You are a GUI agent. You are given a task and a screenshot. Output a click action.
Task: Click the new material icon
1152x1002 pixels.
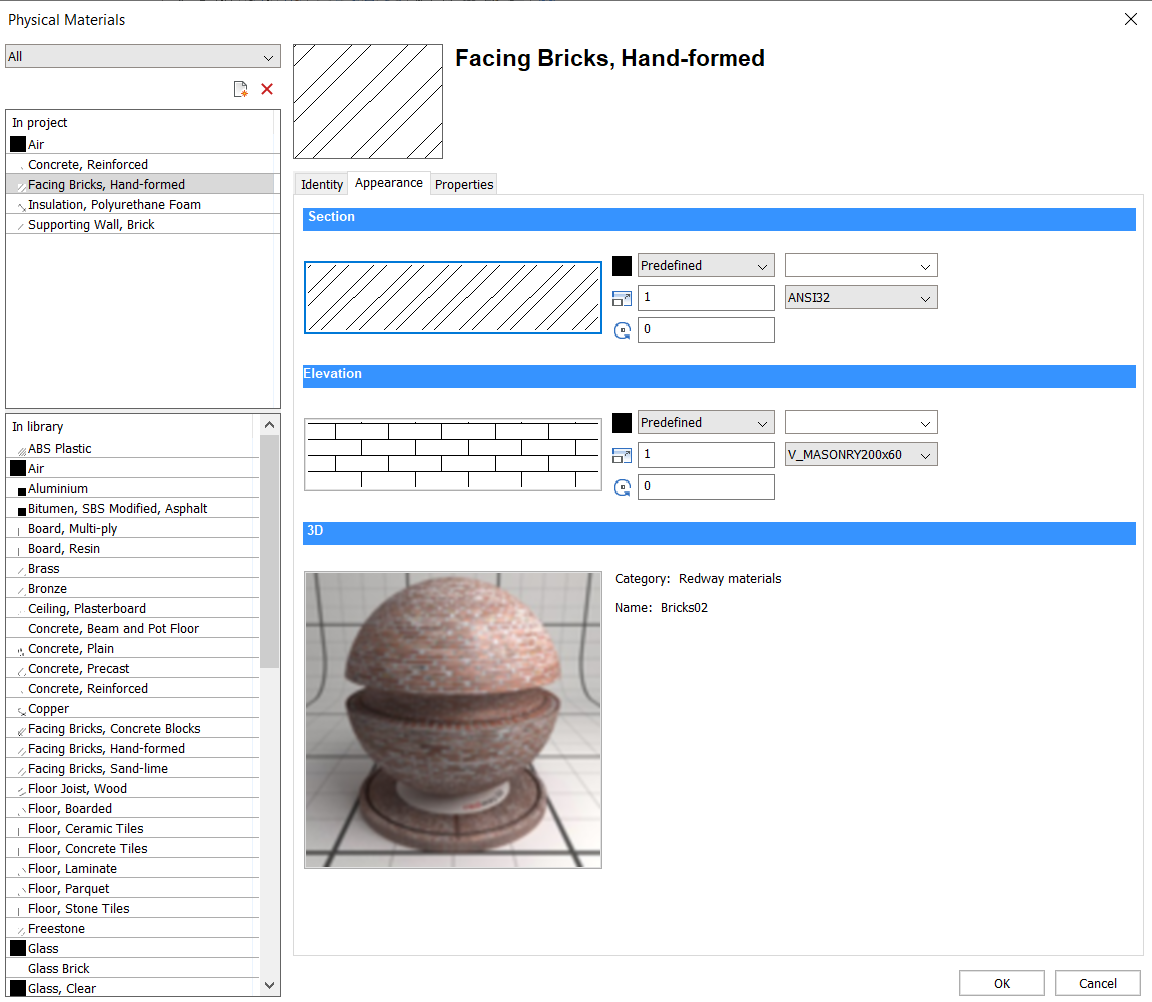pyautogui.click(x=240, y=90)
